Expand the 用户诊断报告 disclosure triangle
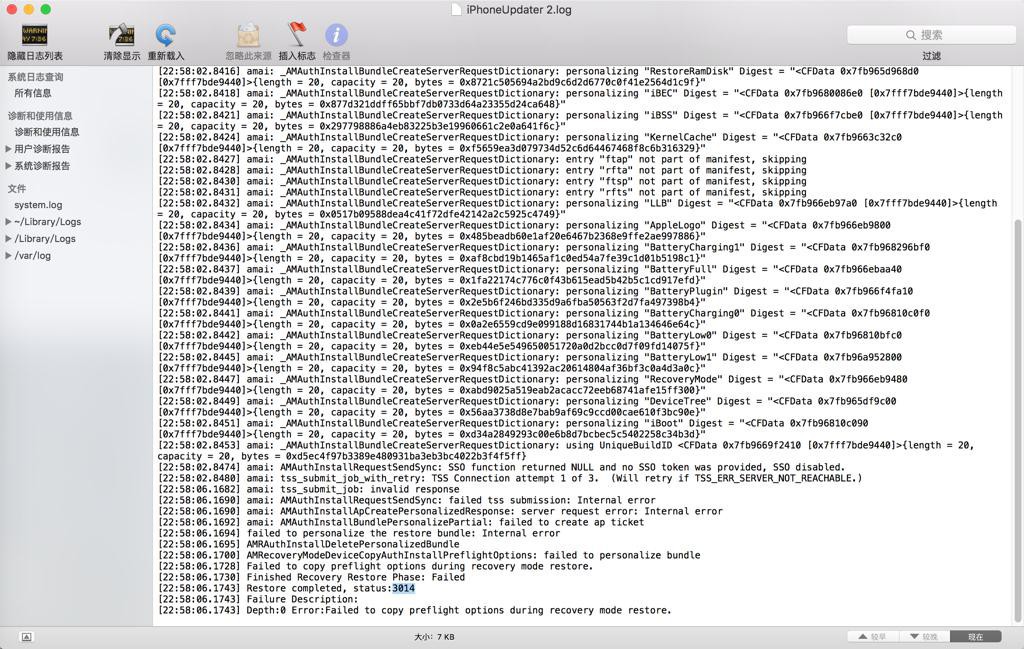 pos(8,149)
